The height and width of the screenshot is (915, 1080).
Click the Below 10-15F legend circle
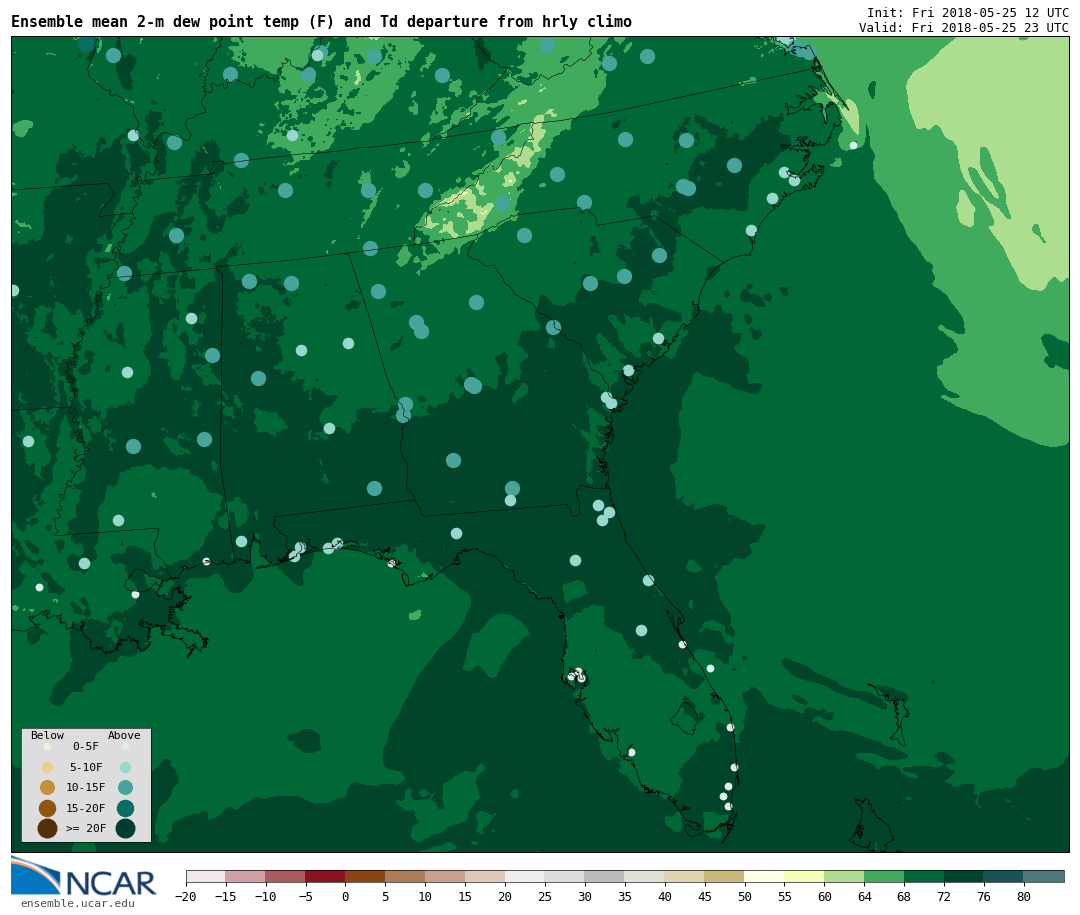(x=48, y=788)
